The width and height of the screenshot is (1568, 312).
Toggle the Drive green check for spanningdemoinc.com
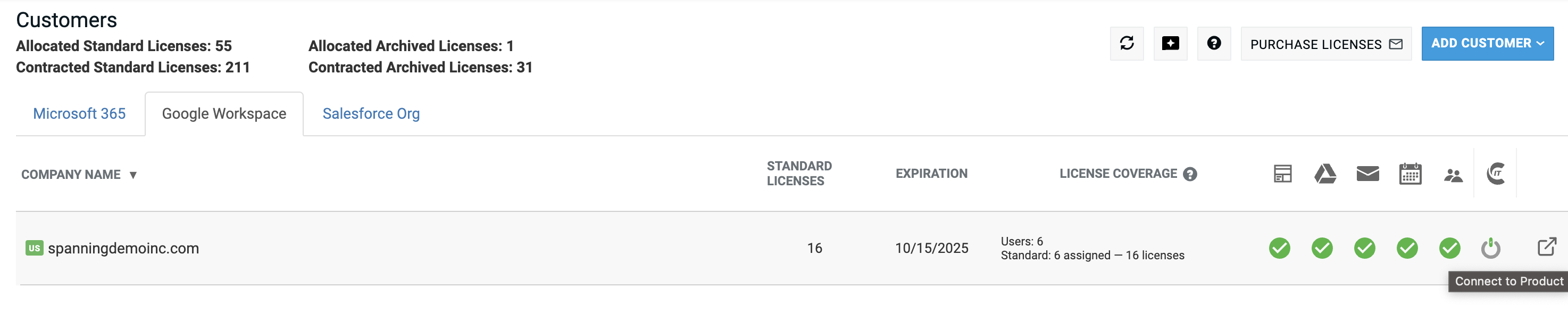pyautogui.click(x=1322, y=248)
